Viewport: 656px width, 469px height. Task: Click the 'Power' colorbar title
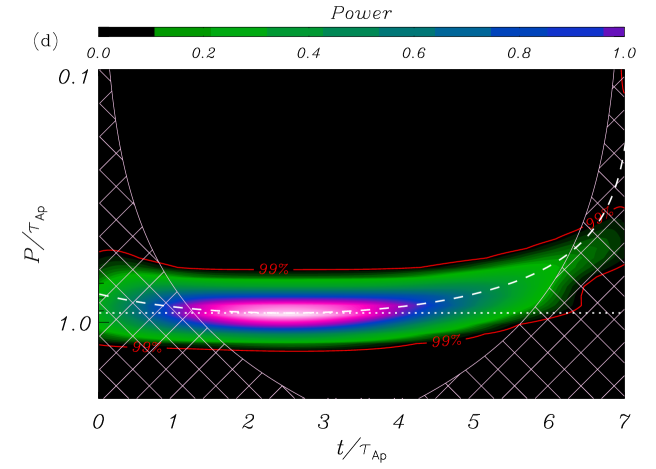tap(361, 13)
